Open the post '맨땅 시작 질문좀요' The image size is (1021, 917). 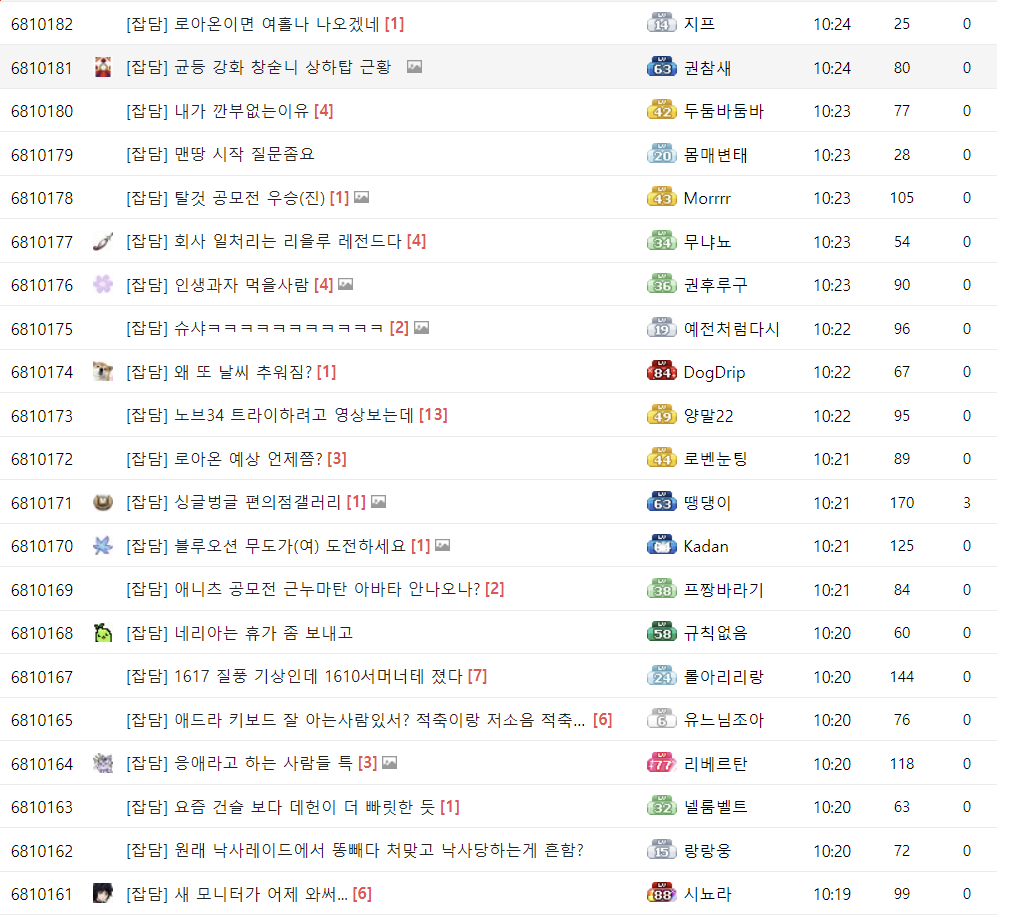click(x=220, y=155)
